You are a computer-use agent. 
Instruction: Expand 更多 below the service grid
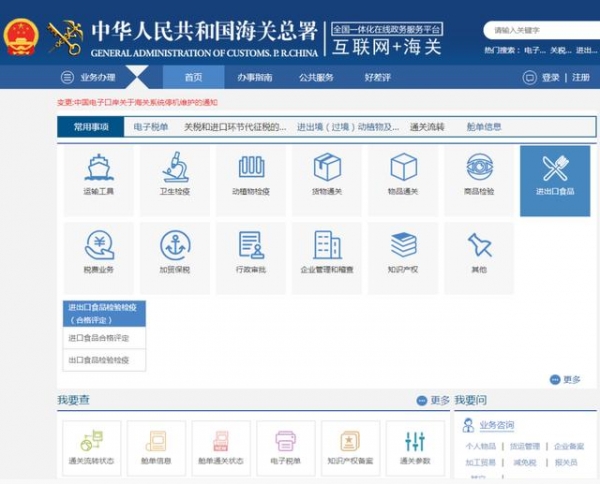565,379
